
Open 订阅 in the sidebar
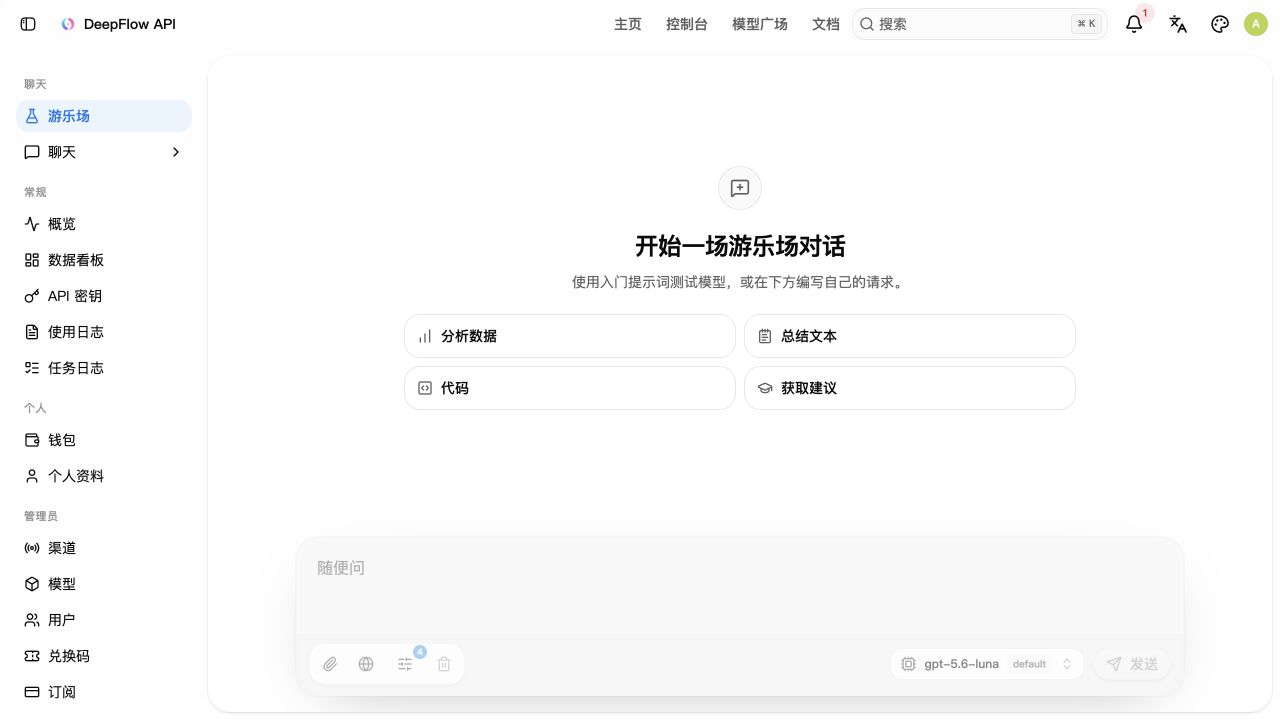click(104, 692)
